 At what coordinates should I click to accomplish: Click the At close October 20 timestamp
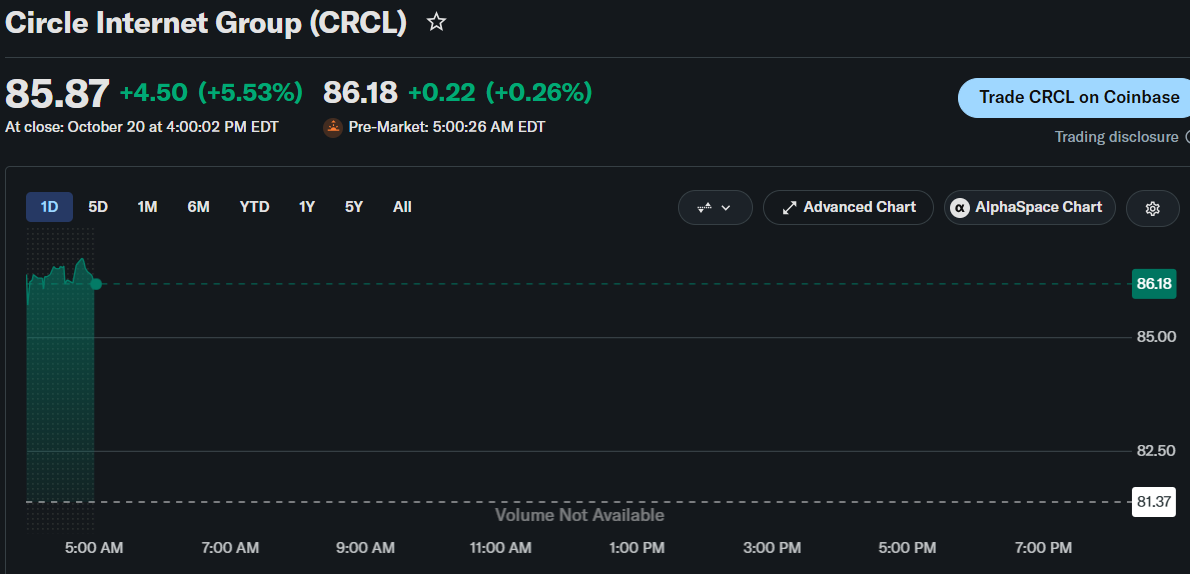(142, 127)
